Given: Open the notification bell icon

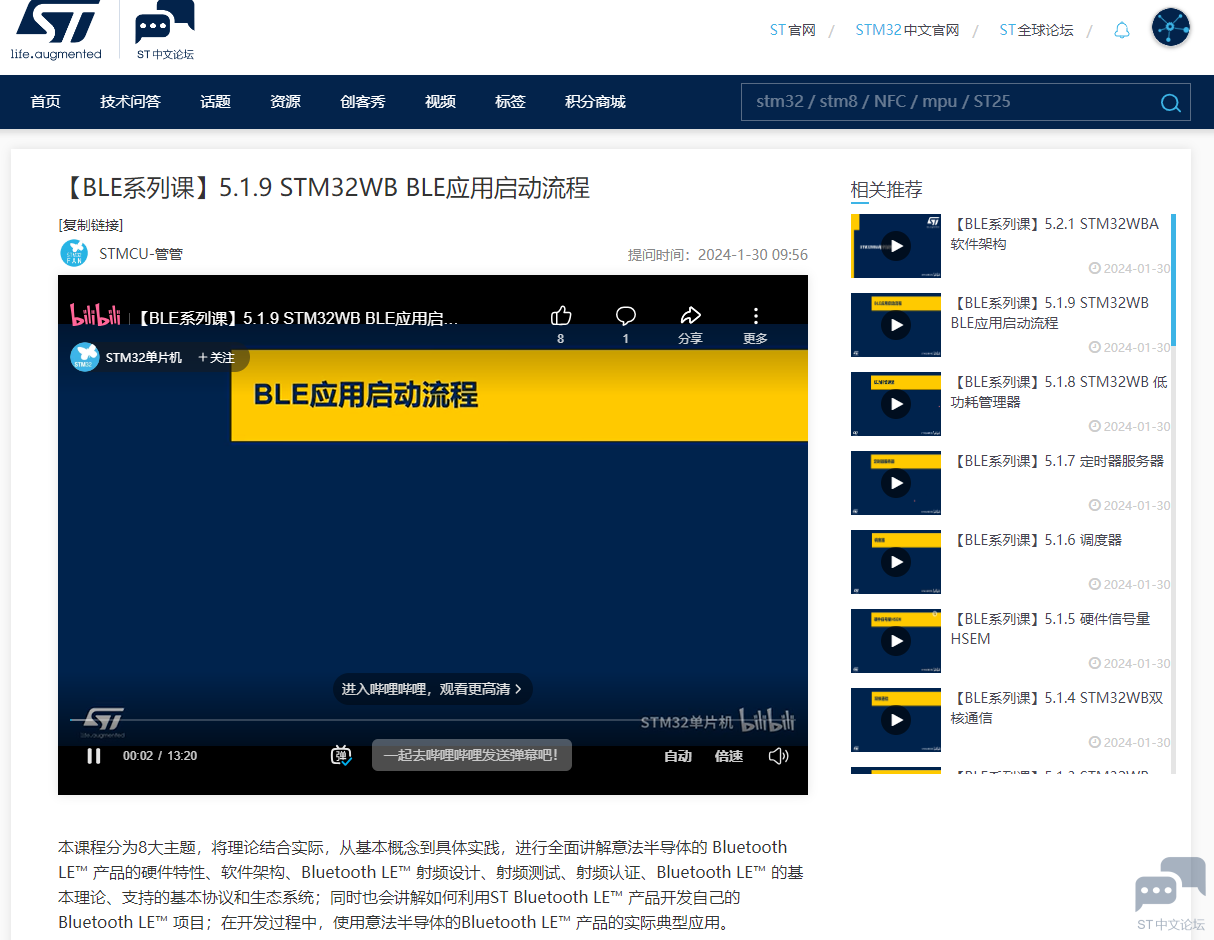Looking at the screenshot, I should [1122, 30].
